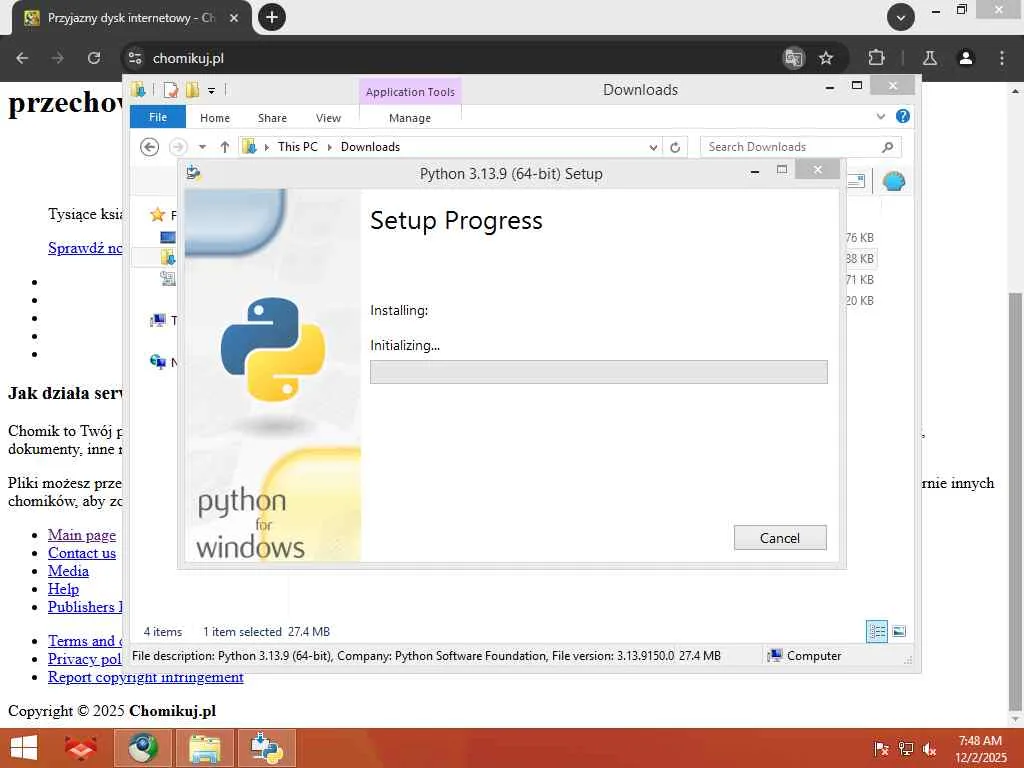The height and width of the screenshot is (768, 1024).
Task: Select the Downloads folder icon in navigation pane
Action: (x=168, y=257)
